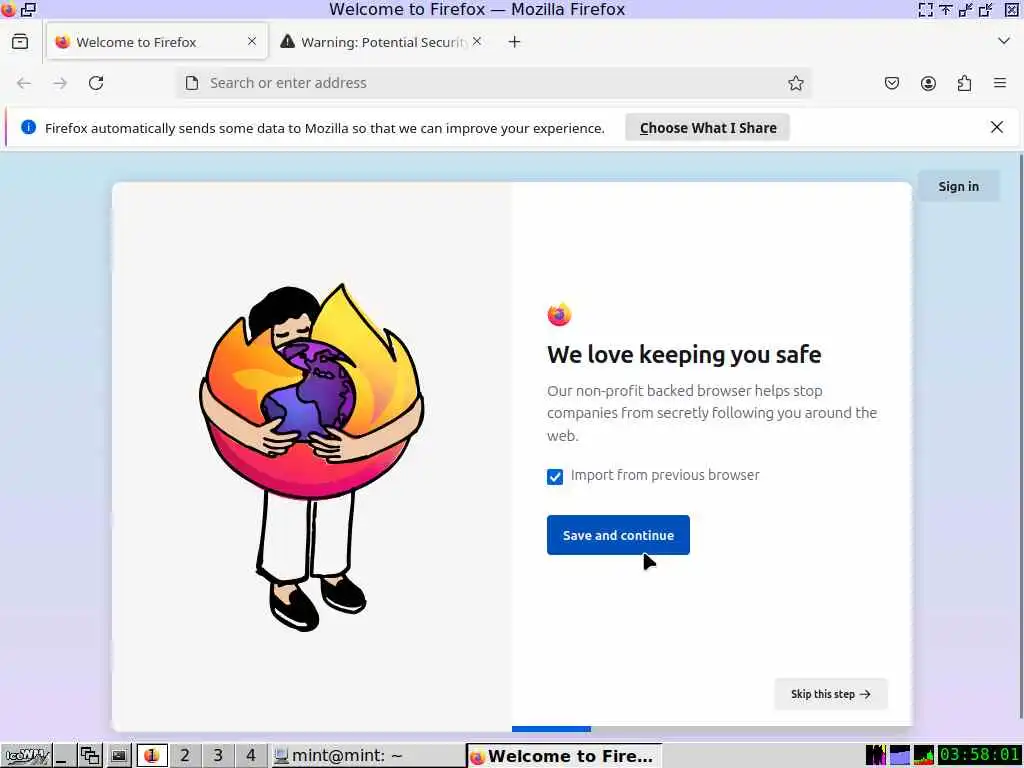Viewport: 1024px width, 768px height.
Task: Reload the current page
Action: coord(96,83)
